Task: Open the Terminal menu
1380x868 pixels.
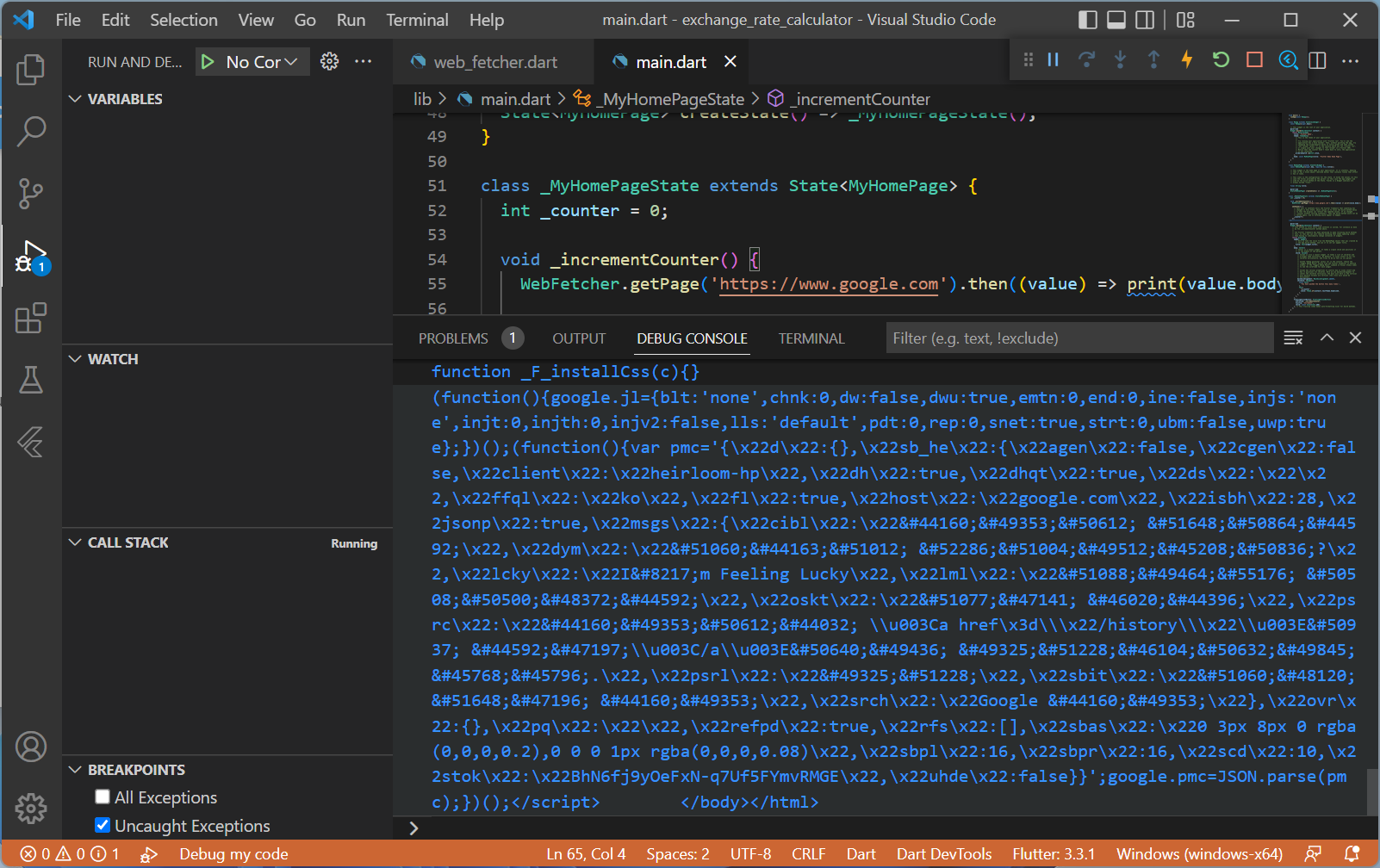Action: click(x=417, y=20)
